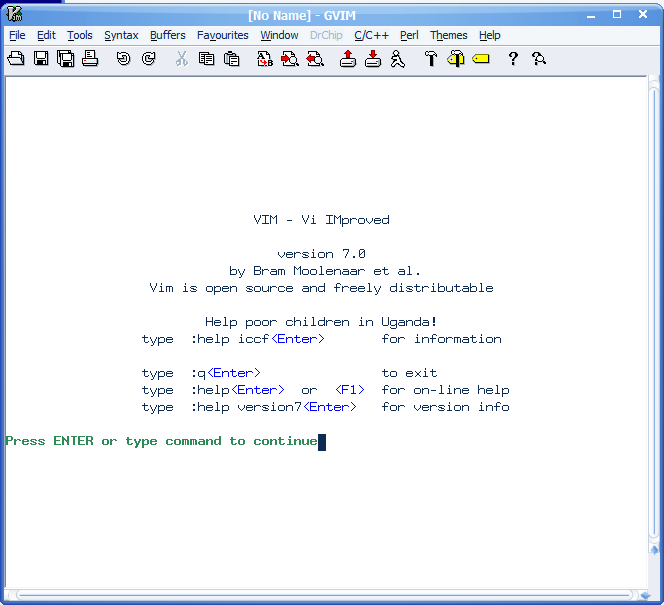Click the 'Press ENTER or type command' prompt
Viewport: 664px width, 605px height.
[161, 442]
